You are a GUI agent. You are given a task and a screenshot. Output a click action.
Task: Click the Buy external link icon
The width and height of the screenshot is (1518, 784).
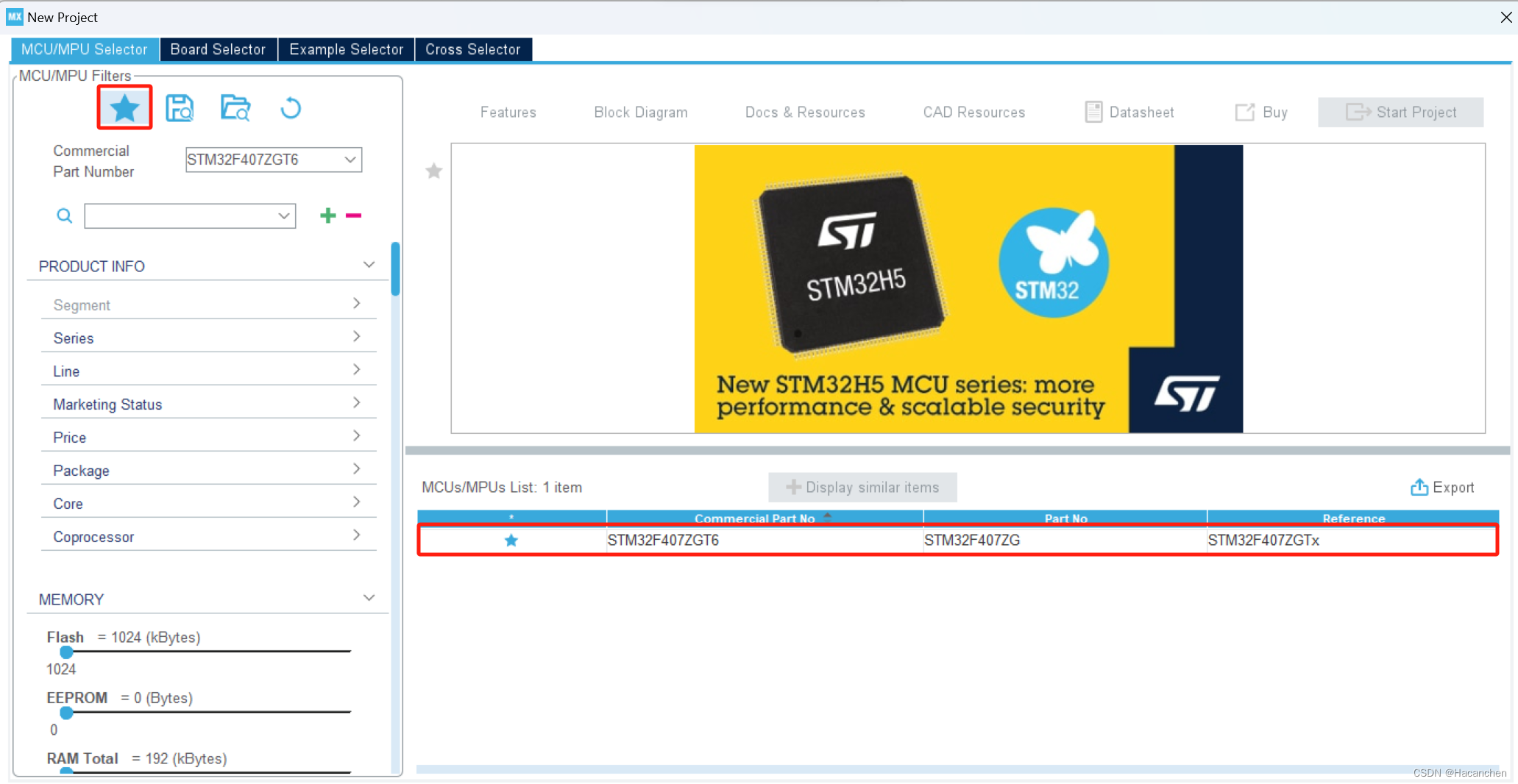tap(1244, 112)
